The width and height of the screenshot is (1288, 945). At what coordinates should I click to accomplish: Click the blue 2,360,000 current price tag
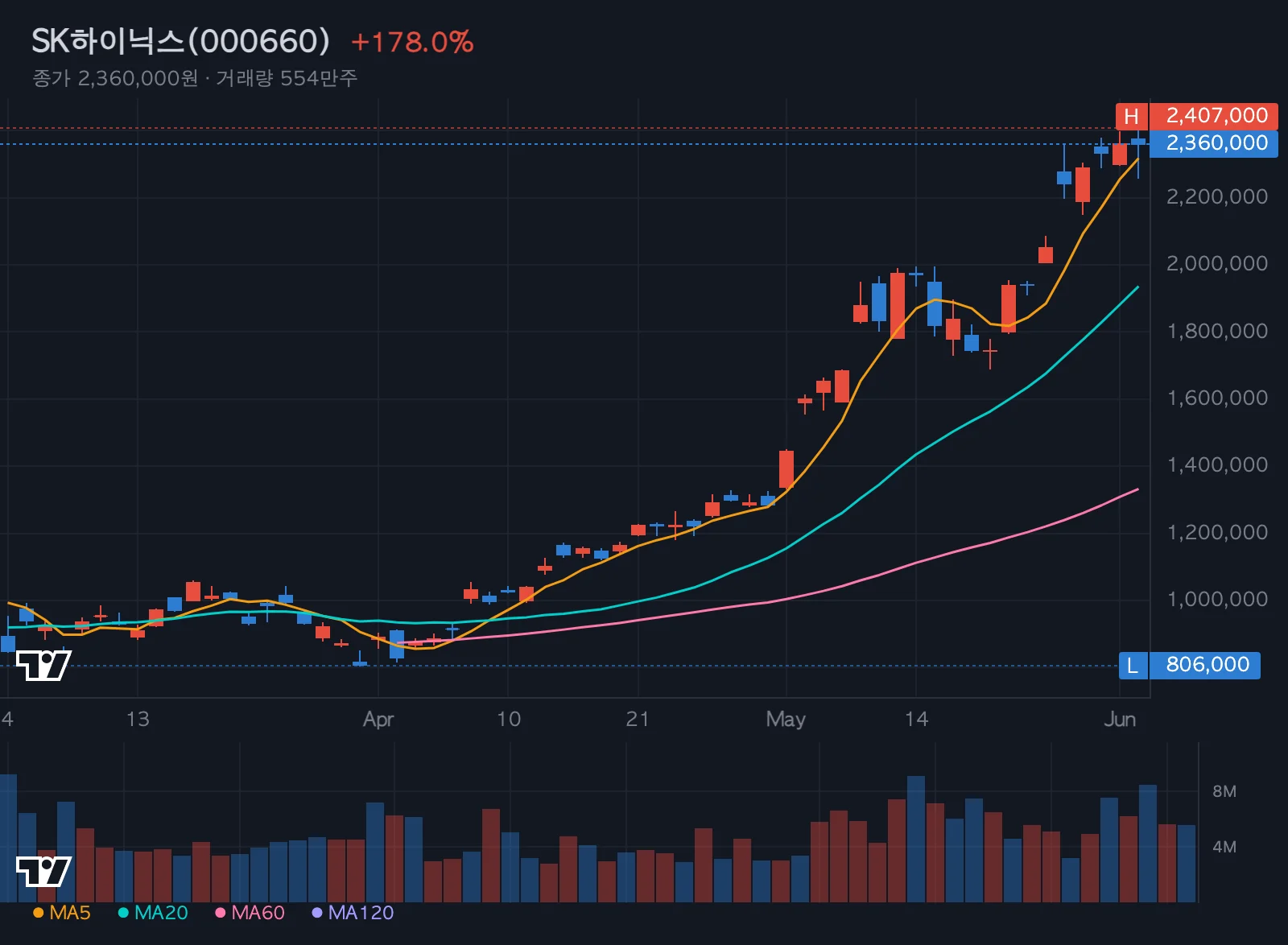click(x=1214, y=143)
